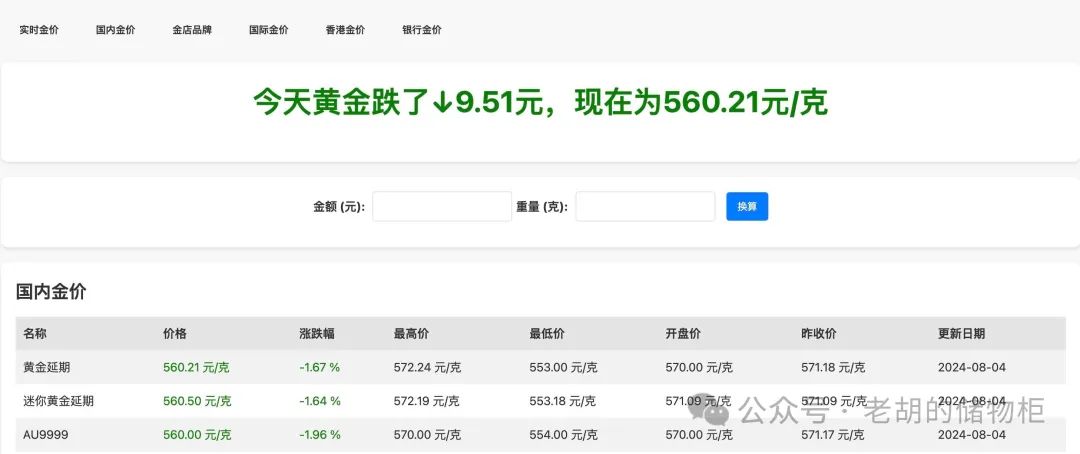Screen dimensions: 1080x454
Task: Click high price 572.24 元/克
Action: tap(427, 367)
